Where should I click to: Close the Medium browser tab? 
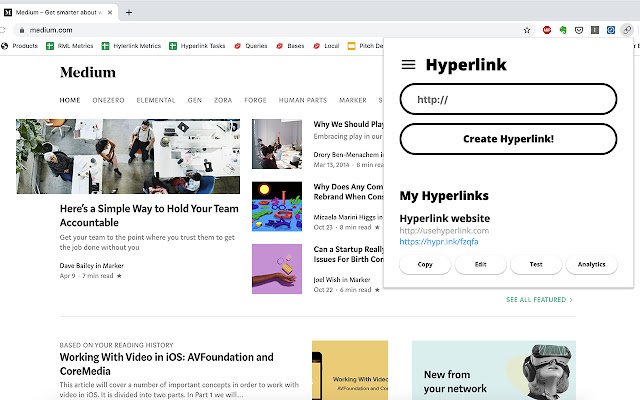point(110,12)
